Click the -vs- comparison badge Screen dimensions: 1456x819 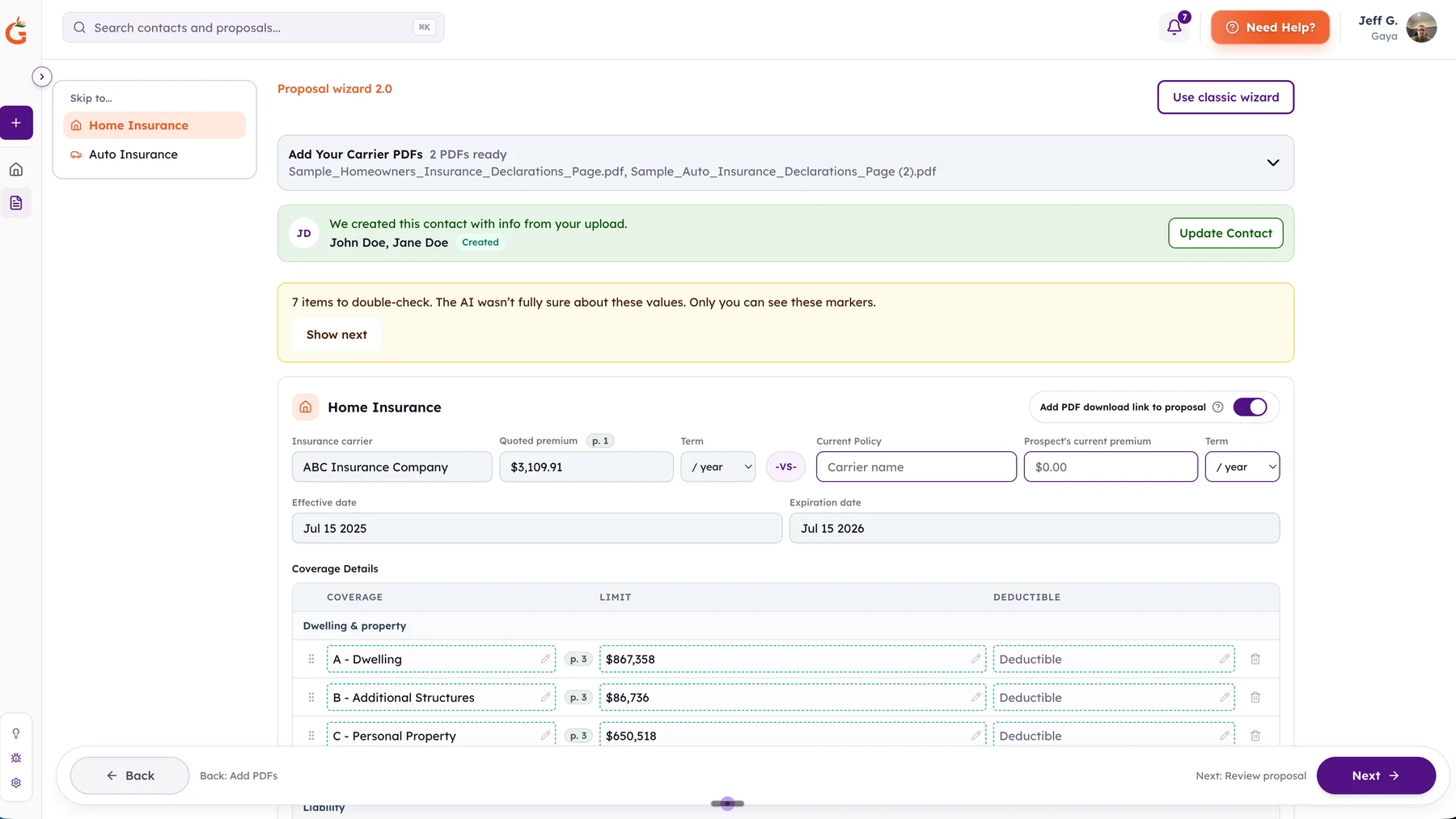785,467
